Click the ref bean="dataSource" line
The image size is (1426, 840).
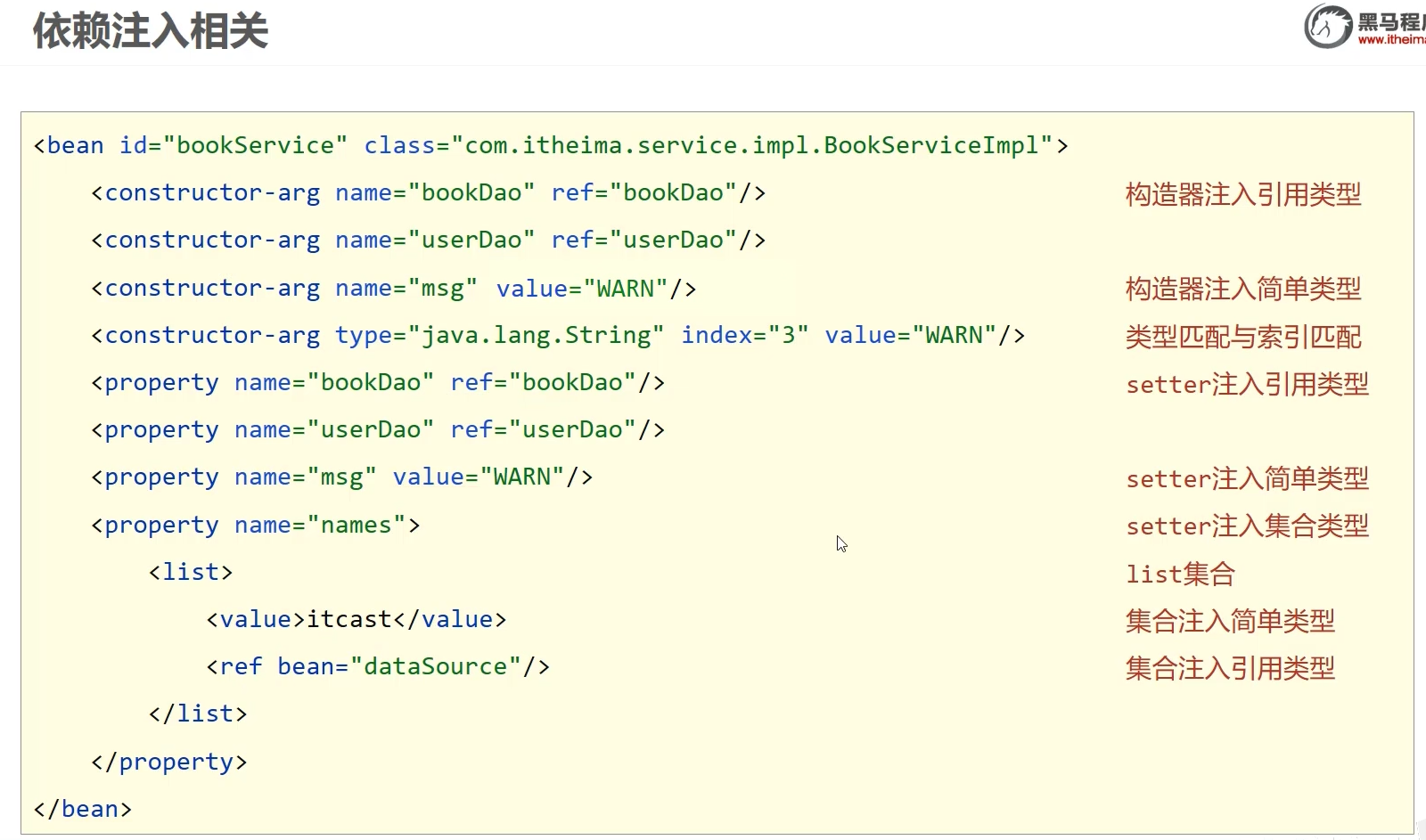[x=378, y=666]
